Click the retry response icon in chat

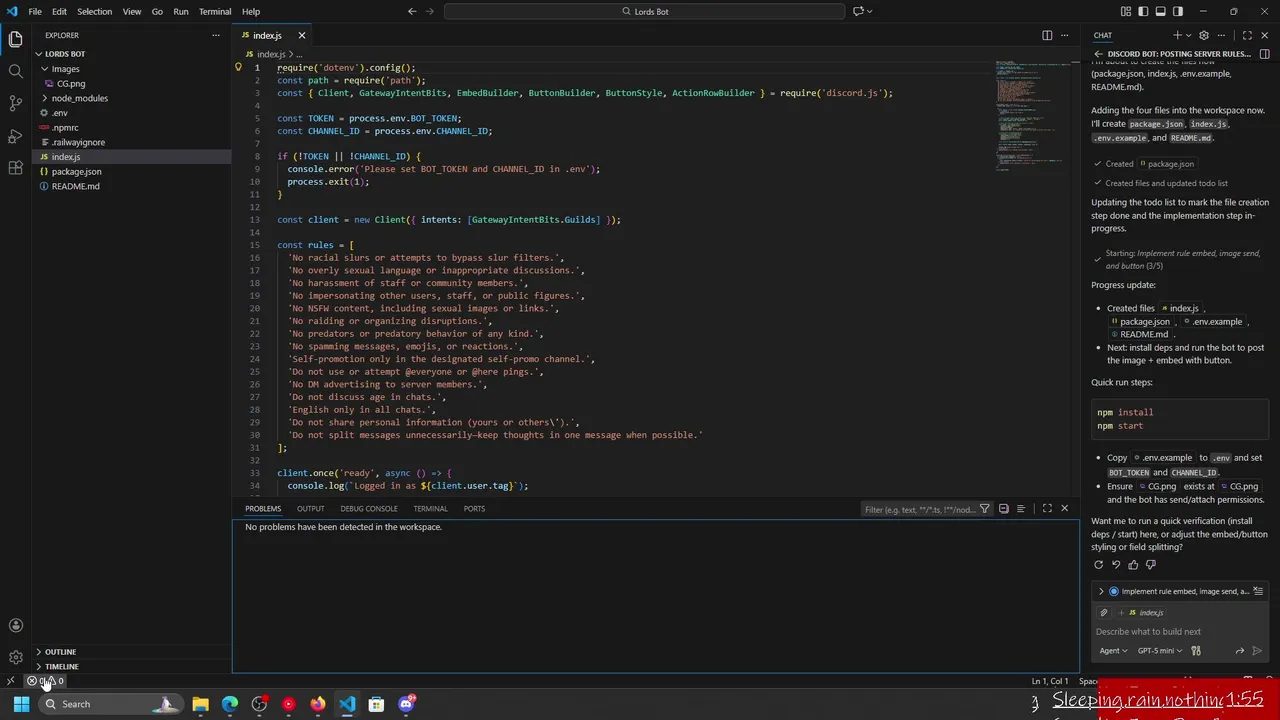coord(1098,565)
